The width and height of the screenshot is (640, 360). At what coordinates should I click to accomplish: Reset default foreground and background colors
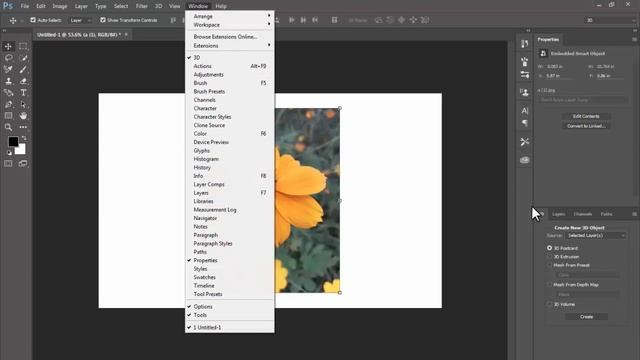pyautogui.click(x=9, y=153)
